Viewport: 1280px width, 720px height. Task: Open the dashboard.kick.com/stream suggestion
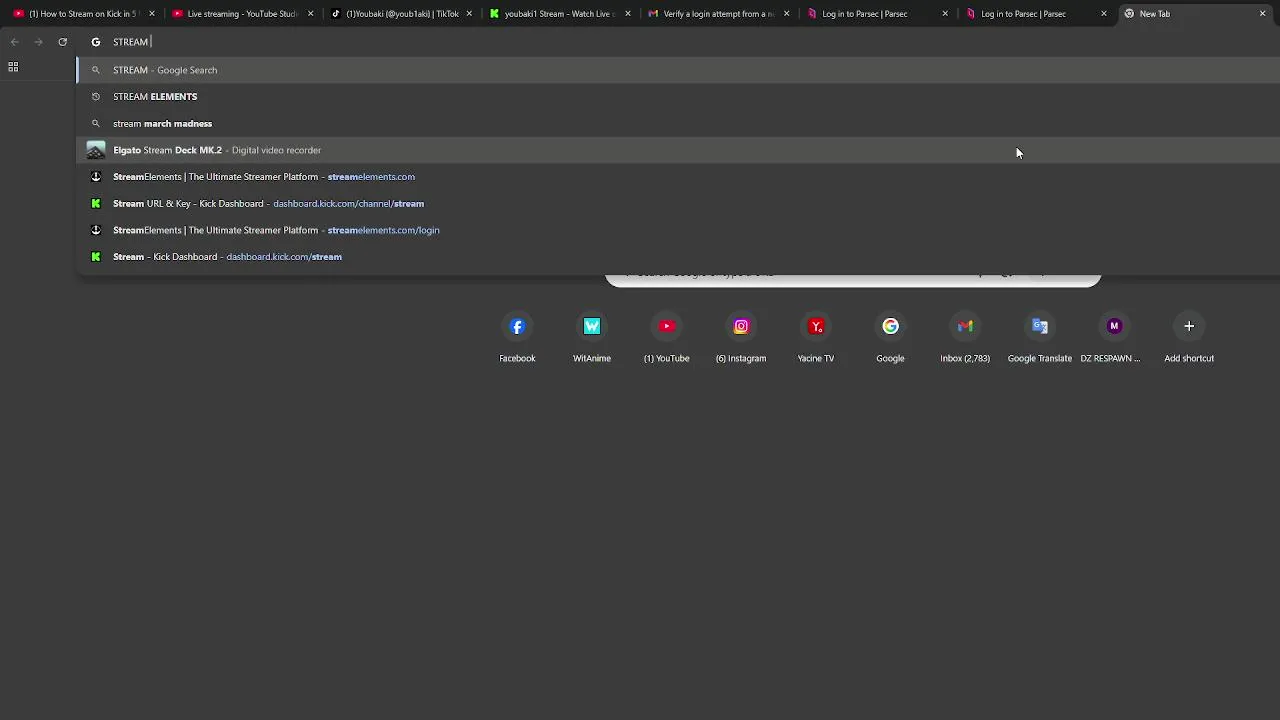[678, 257]
